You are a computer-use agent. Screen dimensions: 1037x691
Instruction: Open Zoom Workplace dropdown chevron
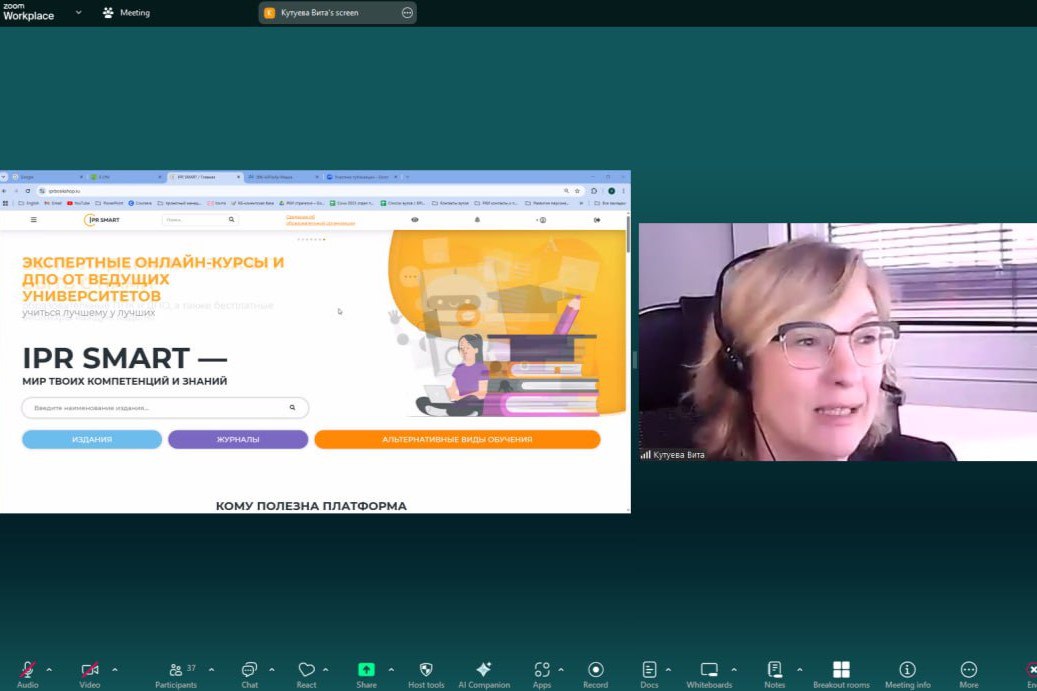pos(79,13)
